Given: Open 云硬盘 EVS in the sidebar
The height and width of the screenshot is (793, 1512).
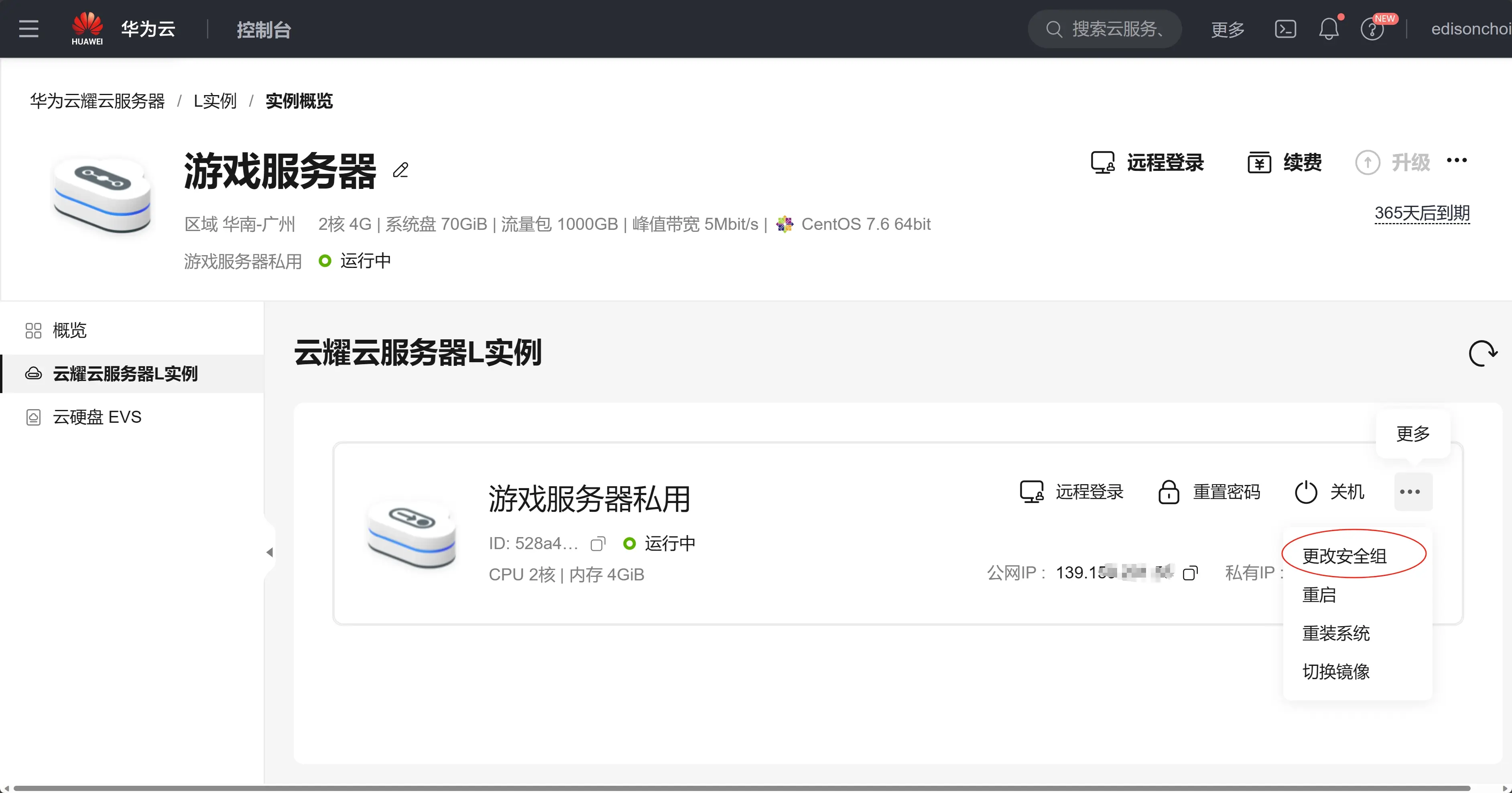Looking at the screenshot, I should point(97,417).
